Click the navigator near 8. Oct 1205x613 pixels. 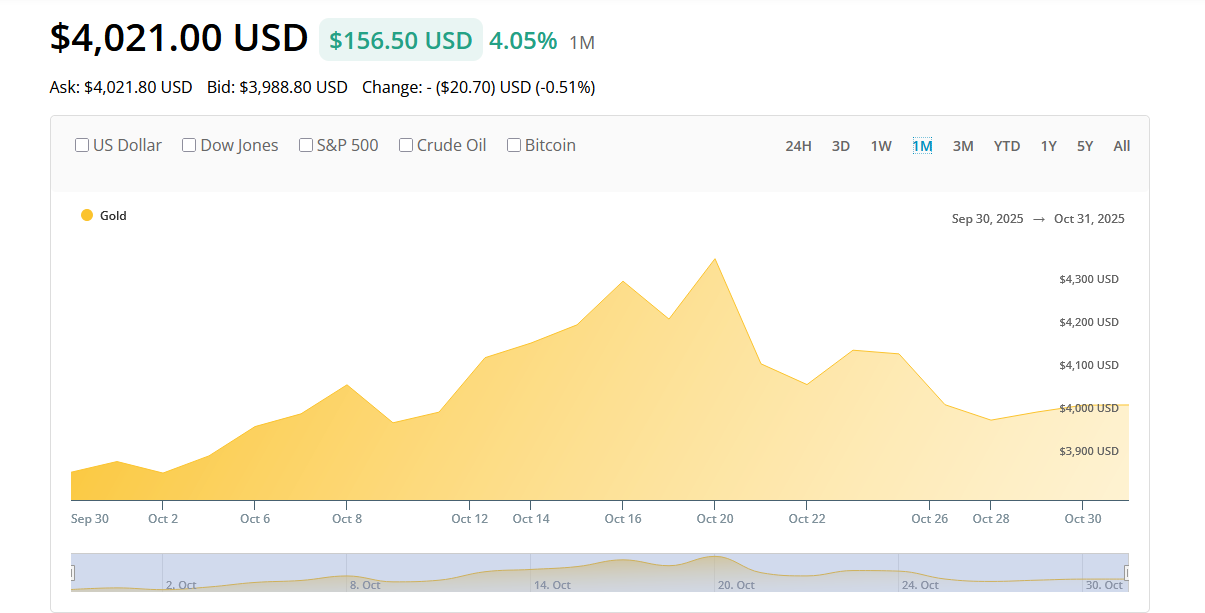[365, 585]
